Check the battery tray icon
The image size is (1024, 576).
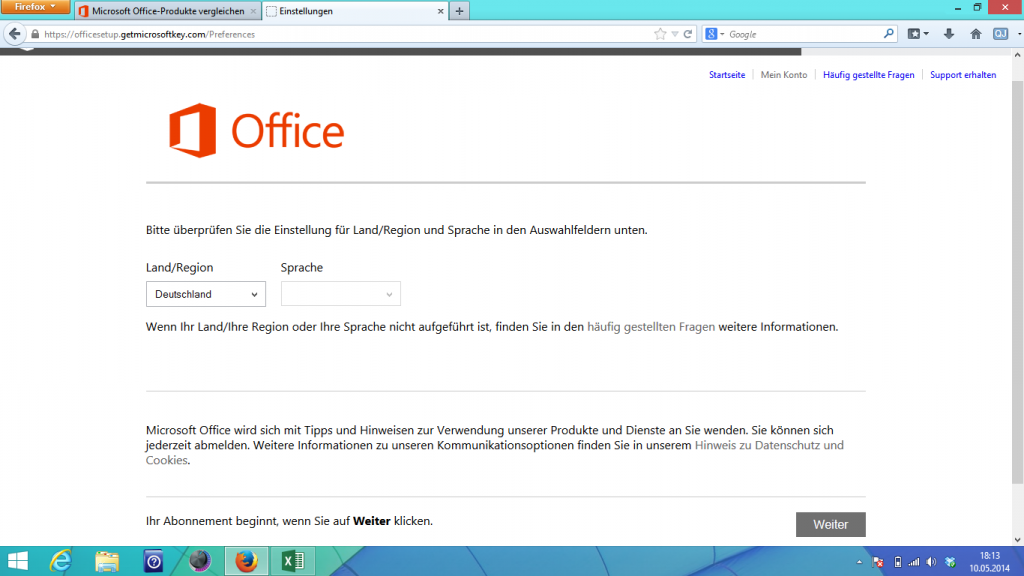[898, 562]
